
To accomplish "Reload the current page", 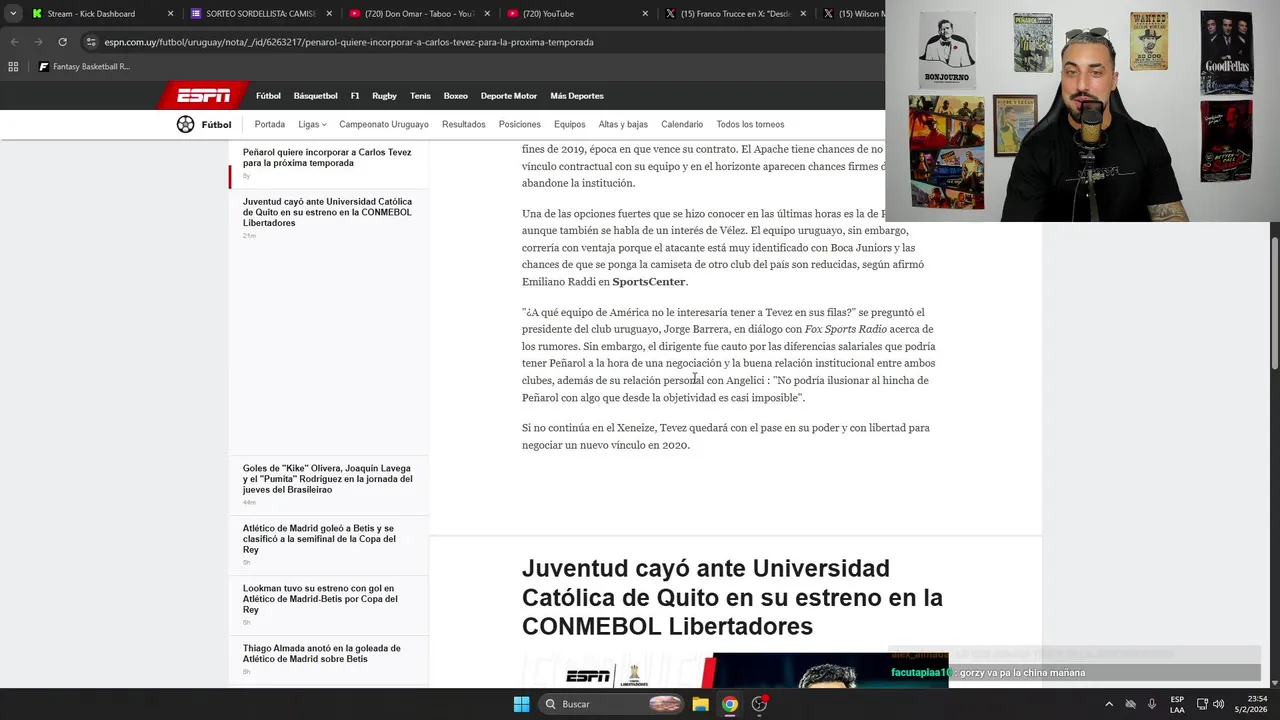I will 62,42.
